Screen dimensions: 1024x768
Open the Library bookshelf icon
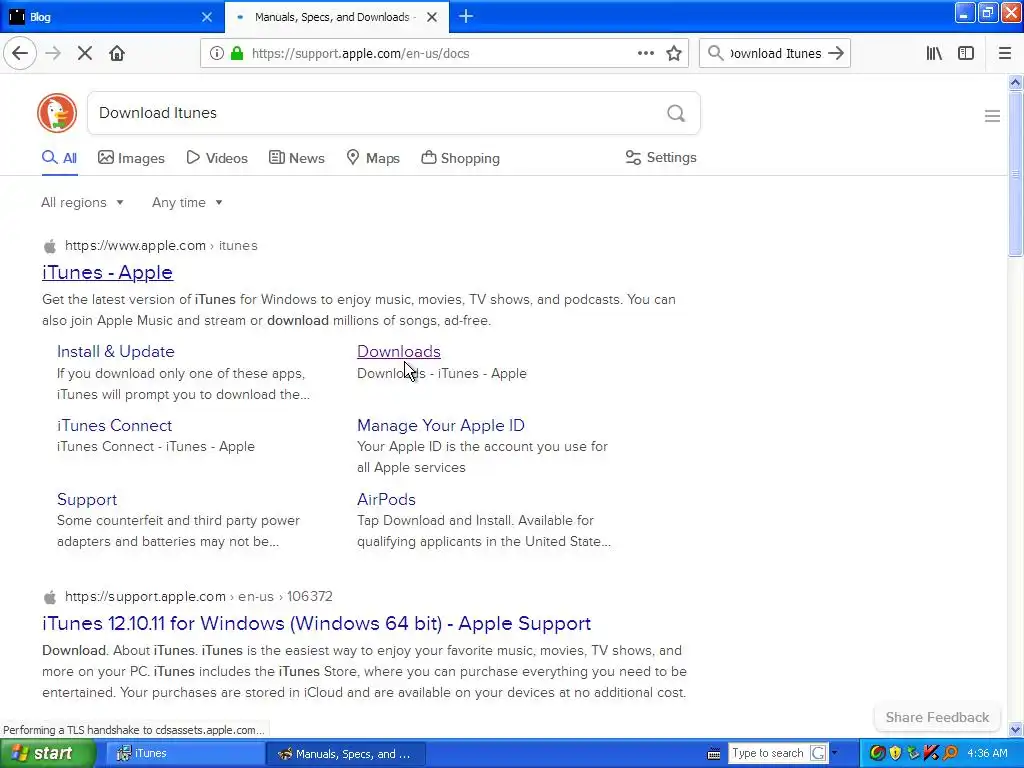click(x=935, y=54)
